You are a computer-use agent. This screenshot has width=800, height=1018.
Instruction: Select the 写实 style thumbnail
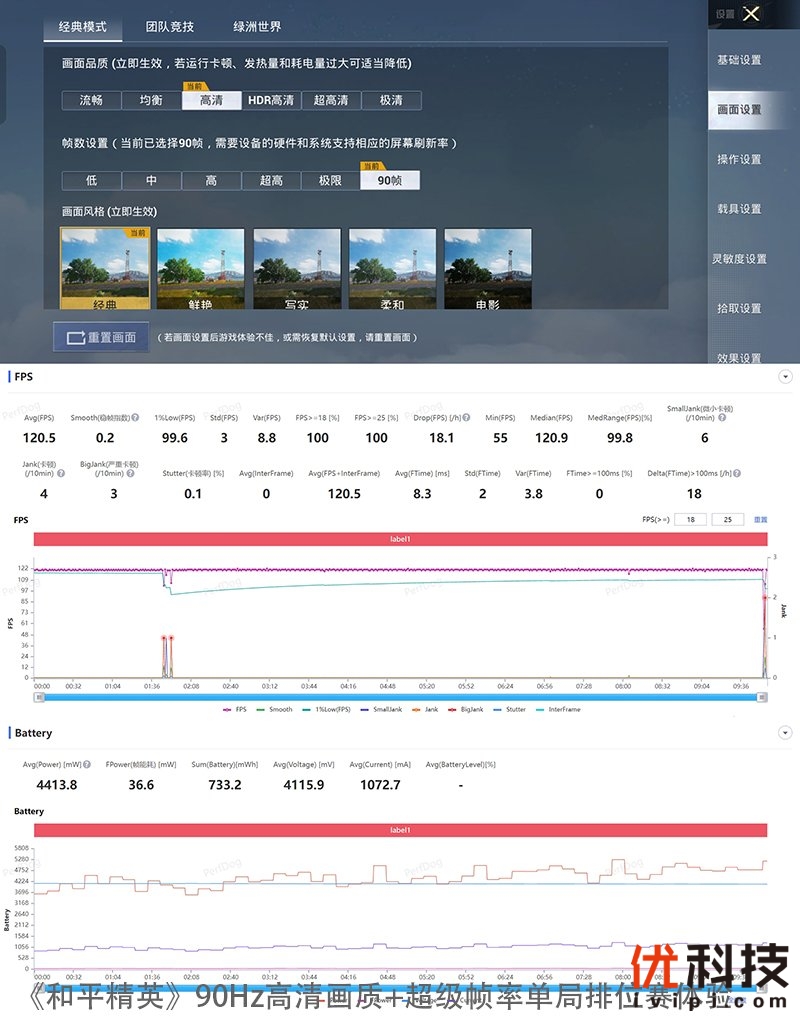pyautogui.click(x=296, y=270)
